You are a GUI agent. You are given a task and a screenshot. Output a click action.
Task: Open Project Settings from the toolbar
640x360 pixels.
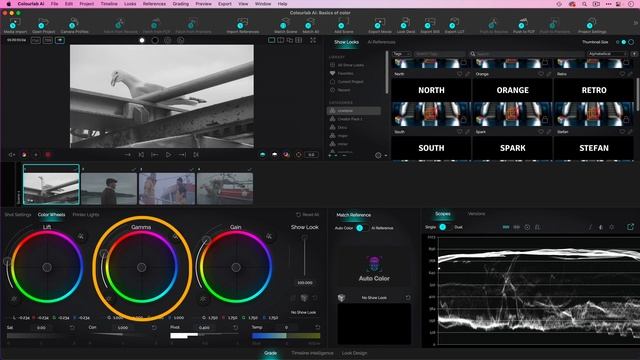(x=591, y=23)
